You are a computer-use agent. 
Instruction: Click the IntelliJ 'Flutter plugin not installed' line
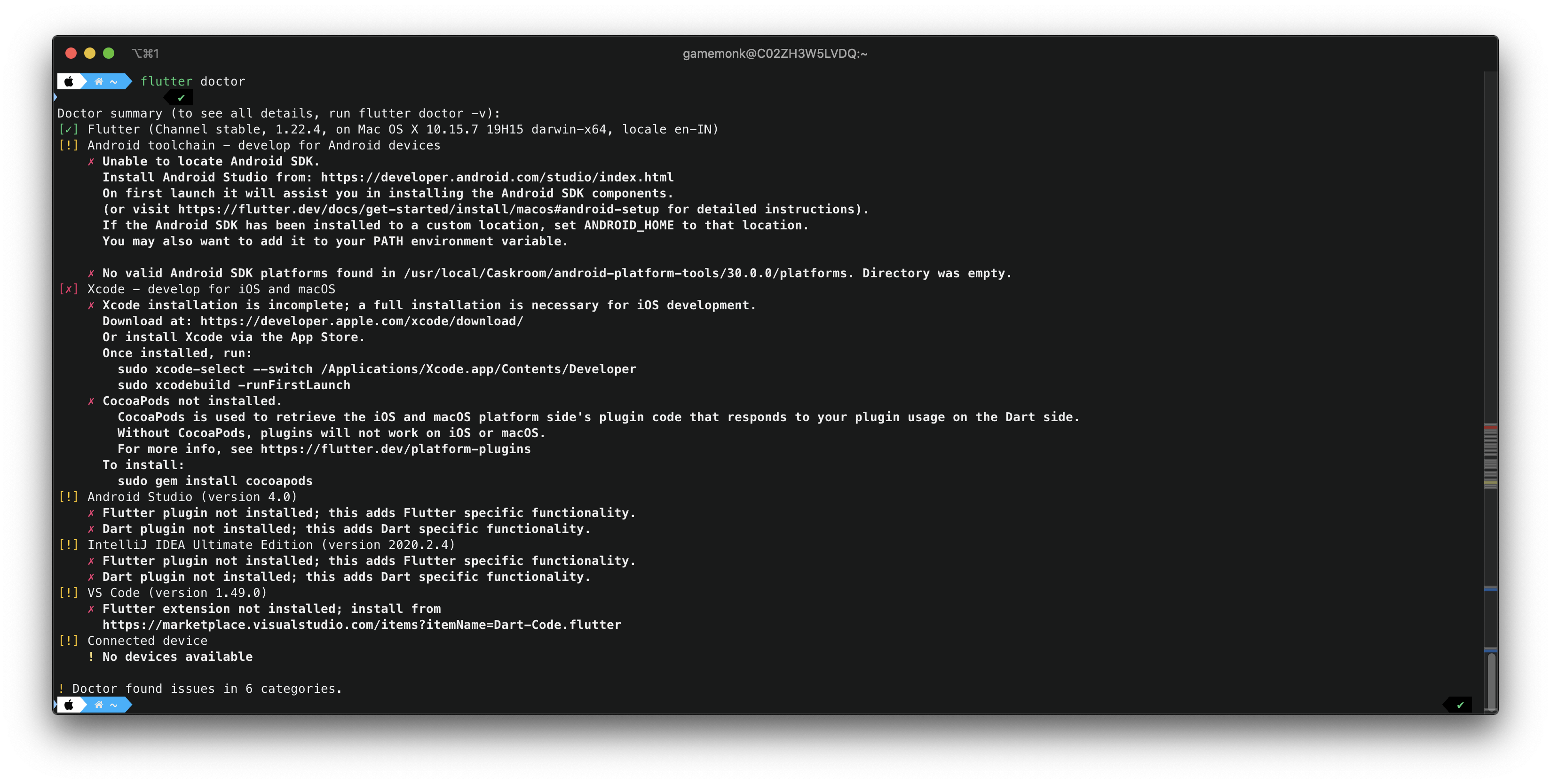[369, 560]
